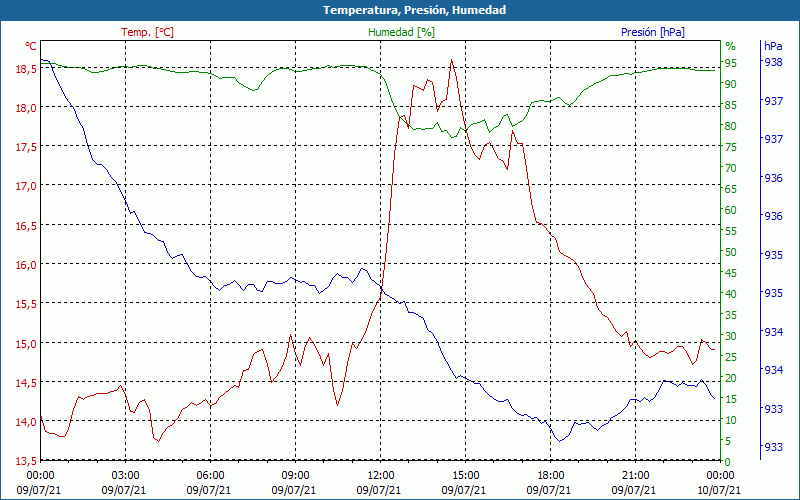Click the "25" humidity axis tick
This screenshot has height=500, width=800.
[731, 357]
